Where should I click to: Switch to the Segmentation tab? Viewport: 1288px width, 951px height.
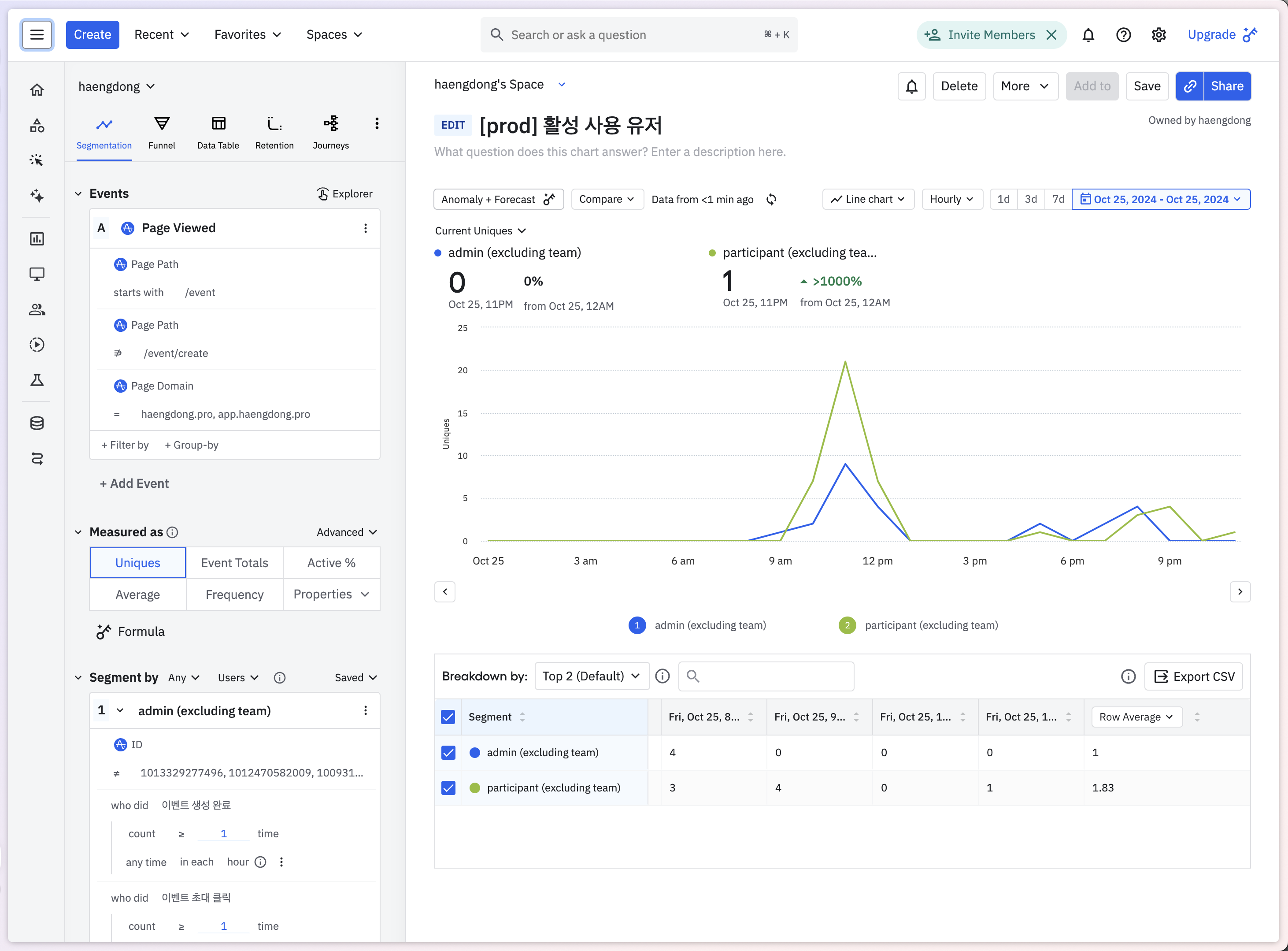point(104,134)
